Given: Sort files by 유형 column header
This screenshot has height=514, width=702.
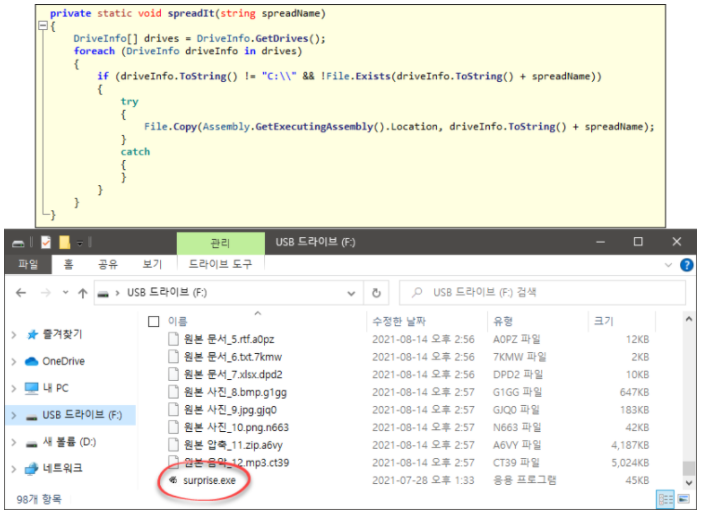Looking at the screenshot, I should coord(503,321).
